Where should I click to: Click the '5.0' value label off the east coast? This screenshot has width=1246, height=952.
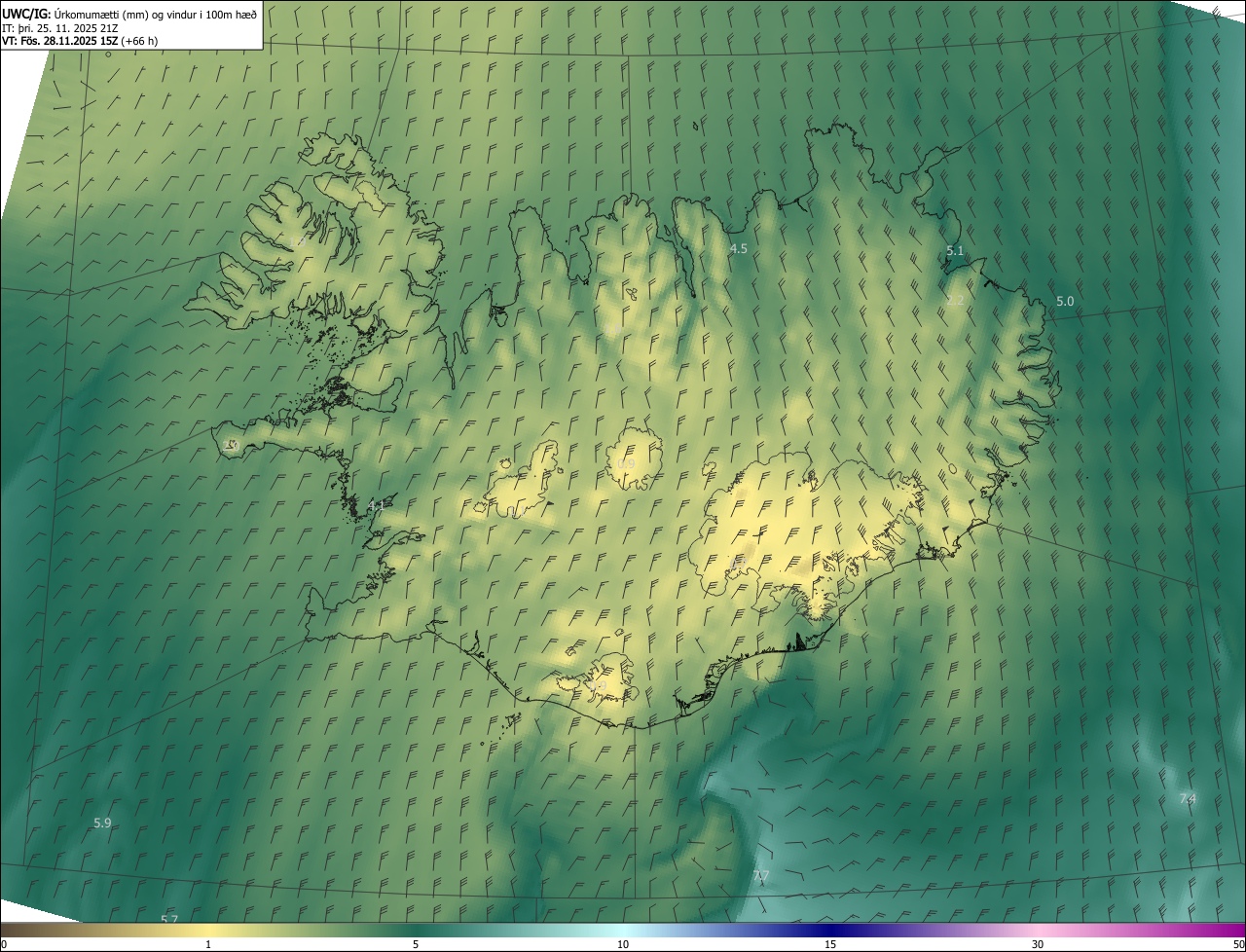1065,302
